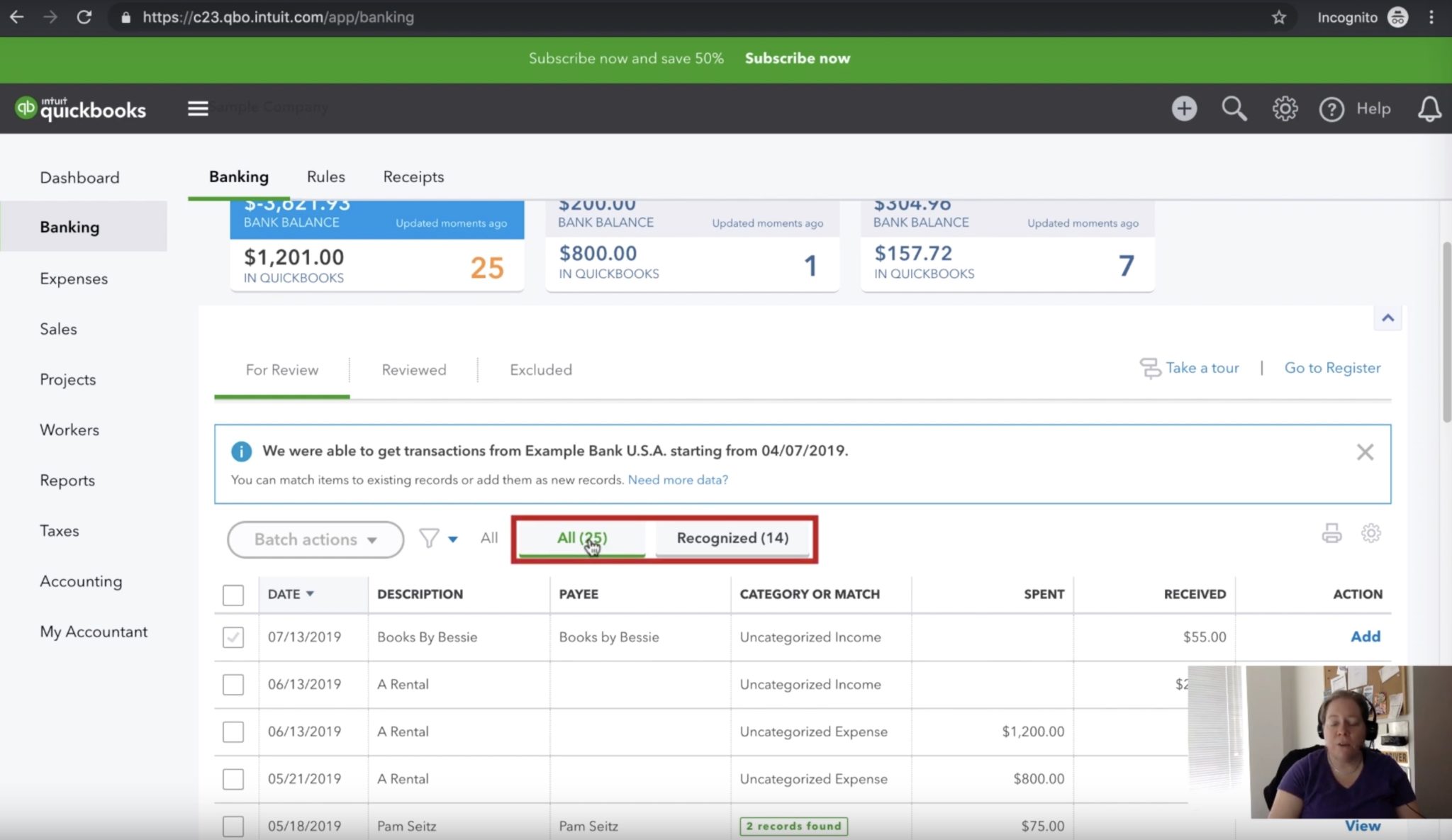Check the A Rental $1,200.00 row checkbox
This screenshot has width=1452, height=840.
[233, 732]
